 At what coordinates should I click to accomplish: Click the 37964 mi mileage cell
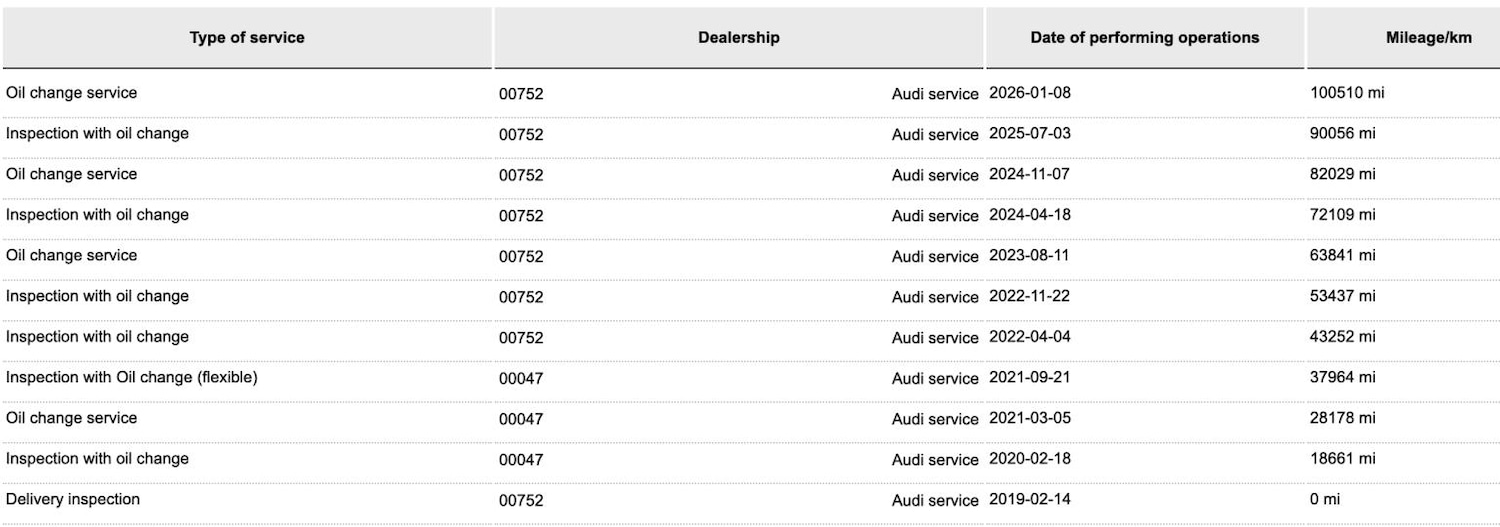click(x=1342, y=377)
